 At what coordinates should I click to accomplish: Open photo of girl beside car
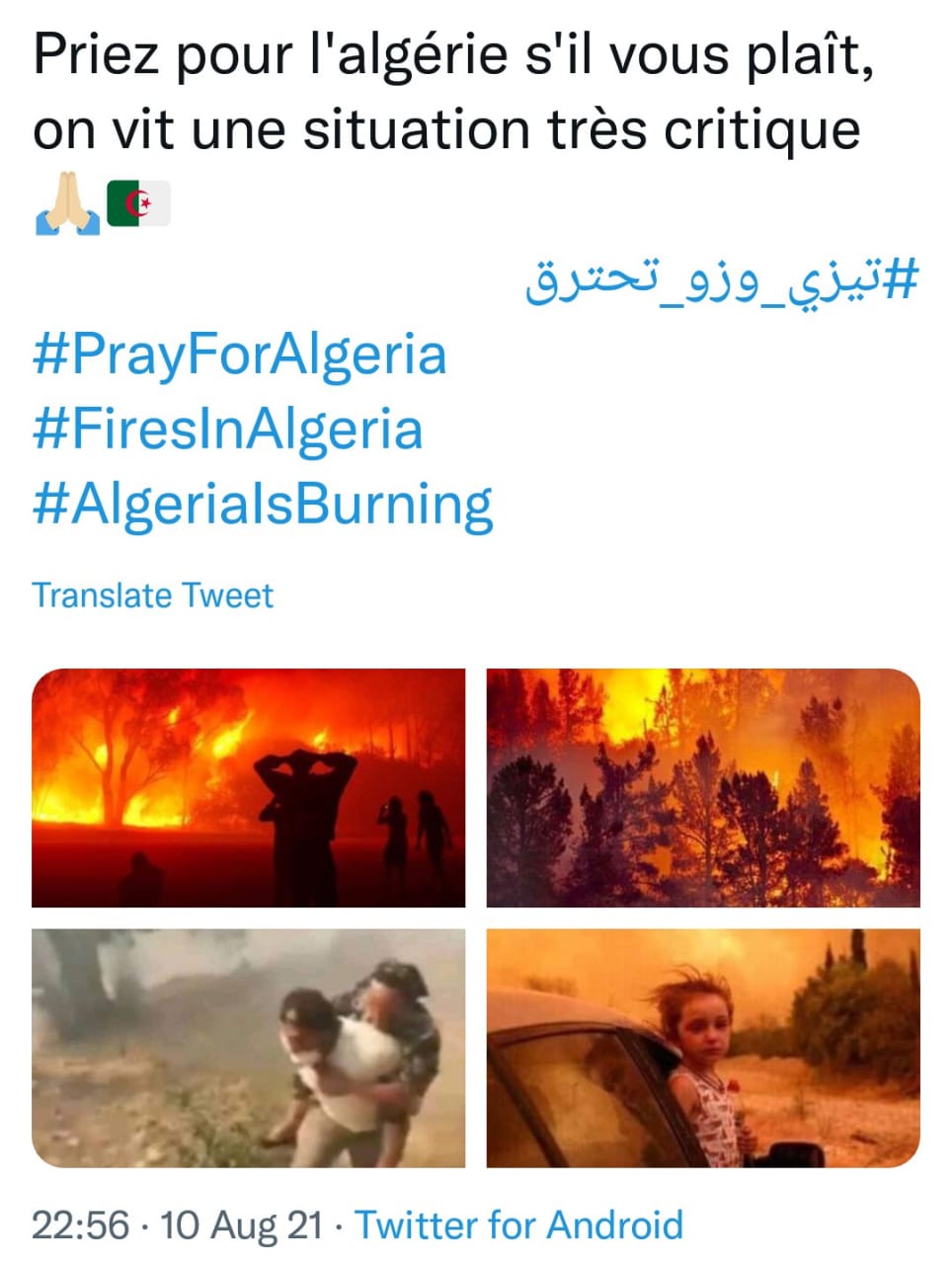click(703, 1048)
